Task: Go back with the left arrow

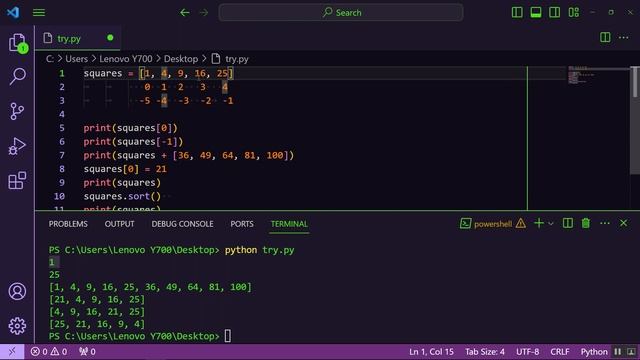Action: coord(185,13)
